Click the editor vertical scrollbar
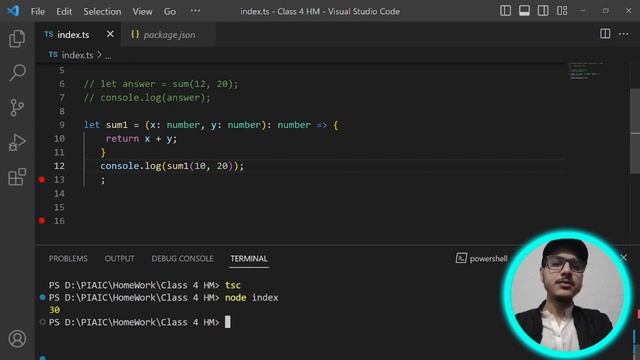The width and height of the screenshot is (640, 360). click(635, 131)
